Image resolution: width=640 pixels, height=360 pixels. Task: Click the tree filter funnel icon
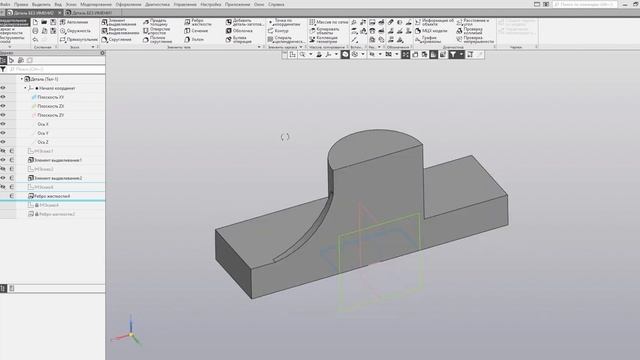[3, 69]
